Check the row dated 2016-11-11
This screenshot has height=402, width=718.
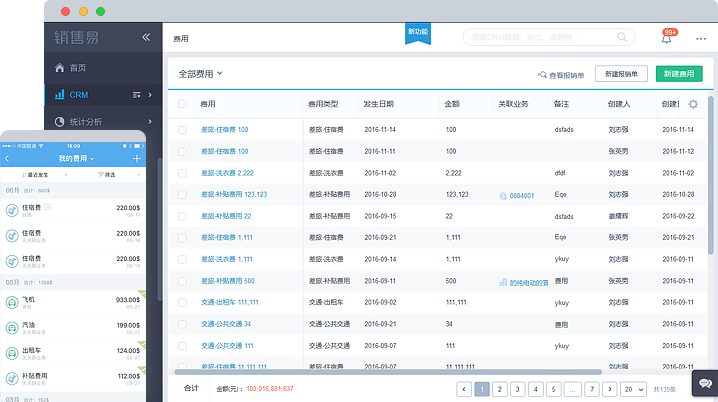tap(182, 151)
